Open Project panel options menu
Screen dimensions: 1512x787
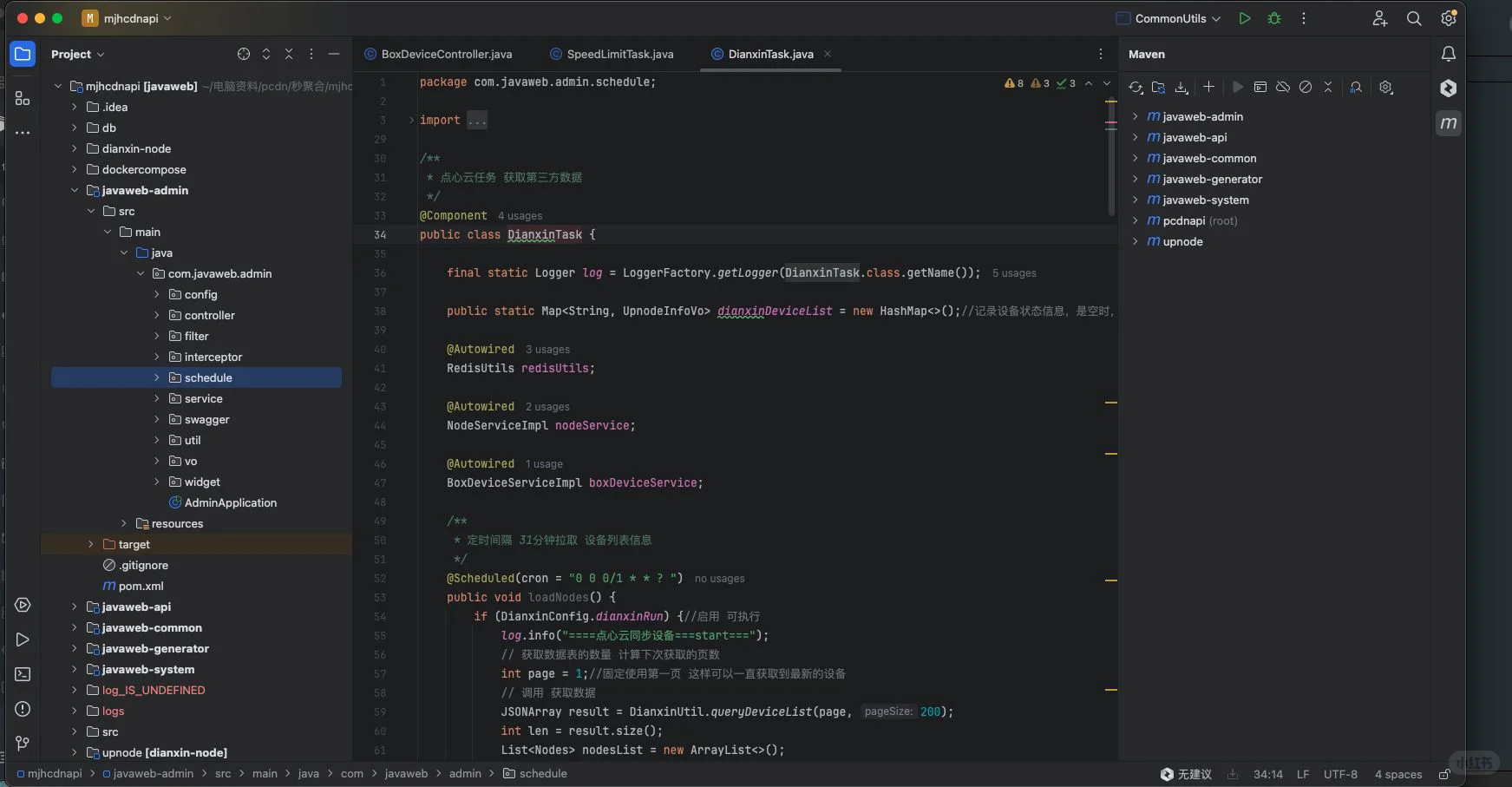click(311, 54)
